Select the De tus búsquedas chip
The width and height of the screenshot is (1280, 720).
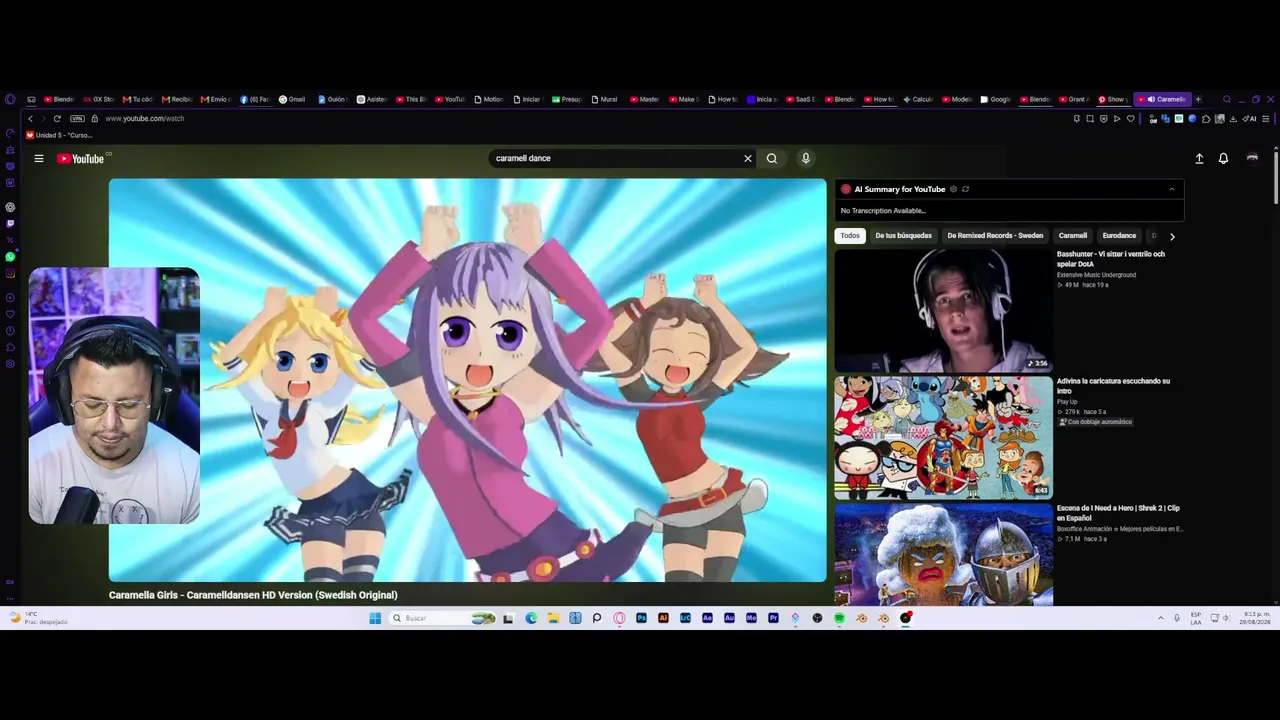[903, 236]
